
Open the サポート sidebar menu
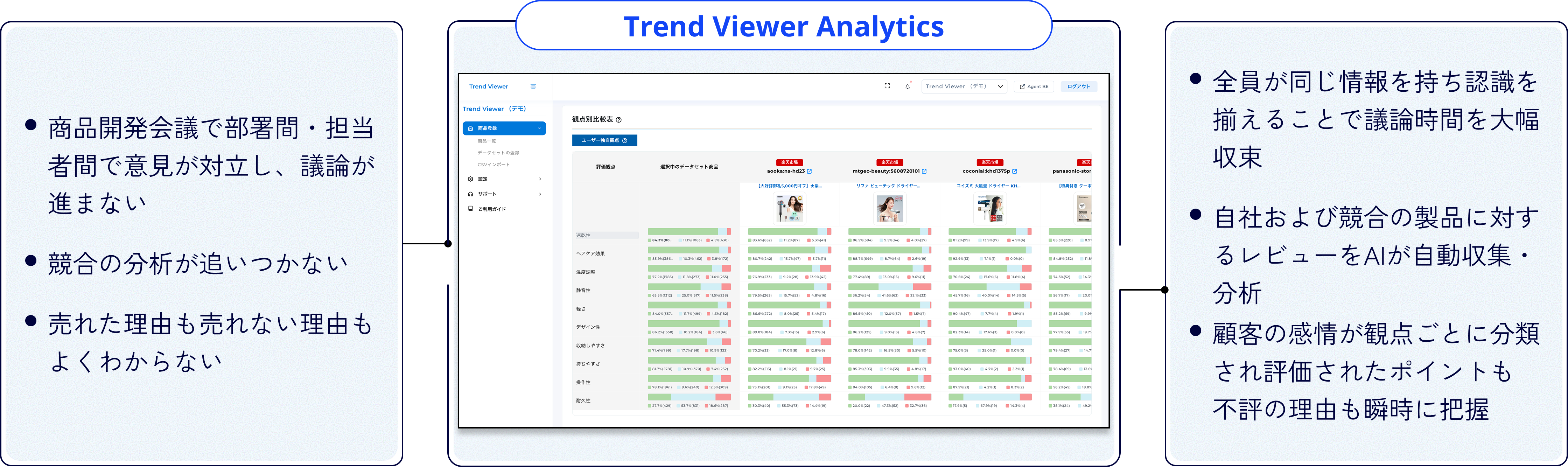click(505, 194)
